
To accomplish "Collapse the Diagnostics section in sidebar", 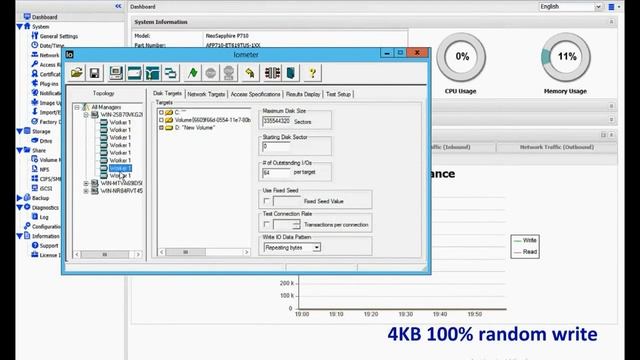I will (x=20, y=207).
